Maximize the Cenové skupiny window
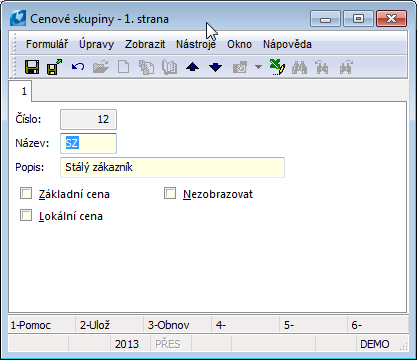This screenshot has width=417, height=360. [358, 19]
